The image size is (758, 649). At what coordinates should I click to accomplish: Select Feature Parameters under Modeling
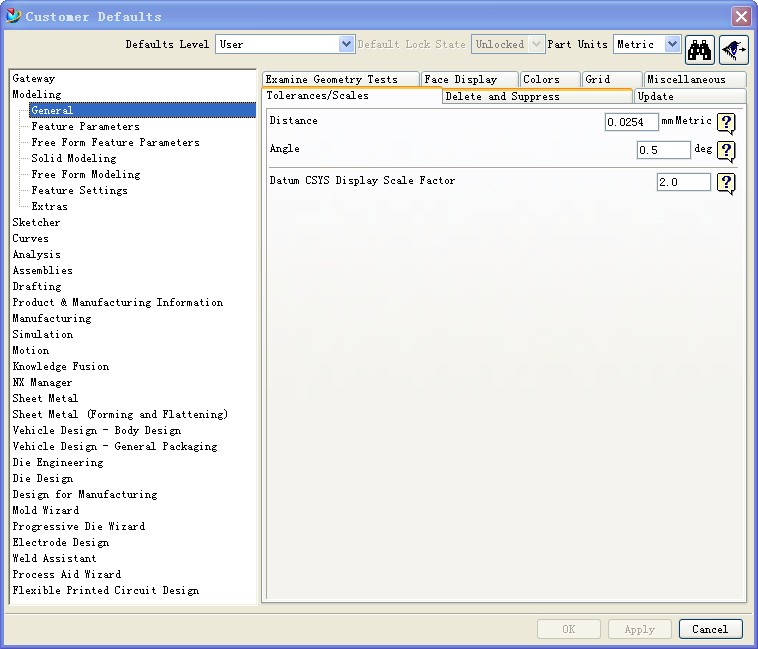tap(86, 126)
